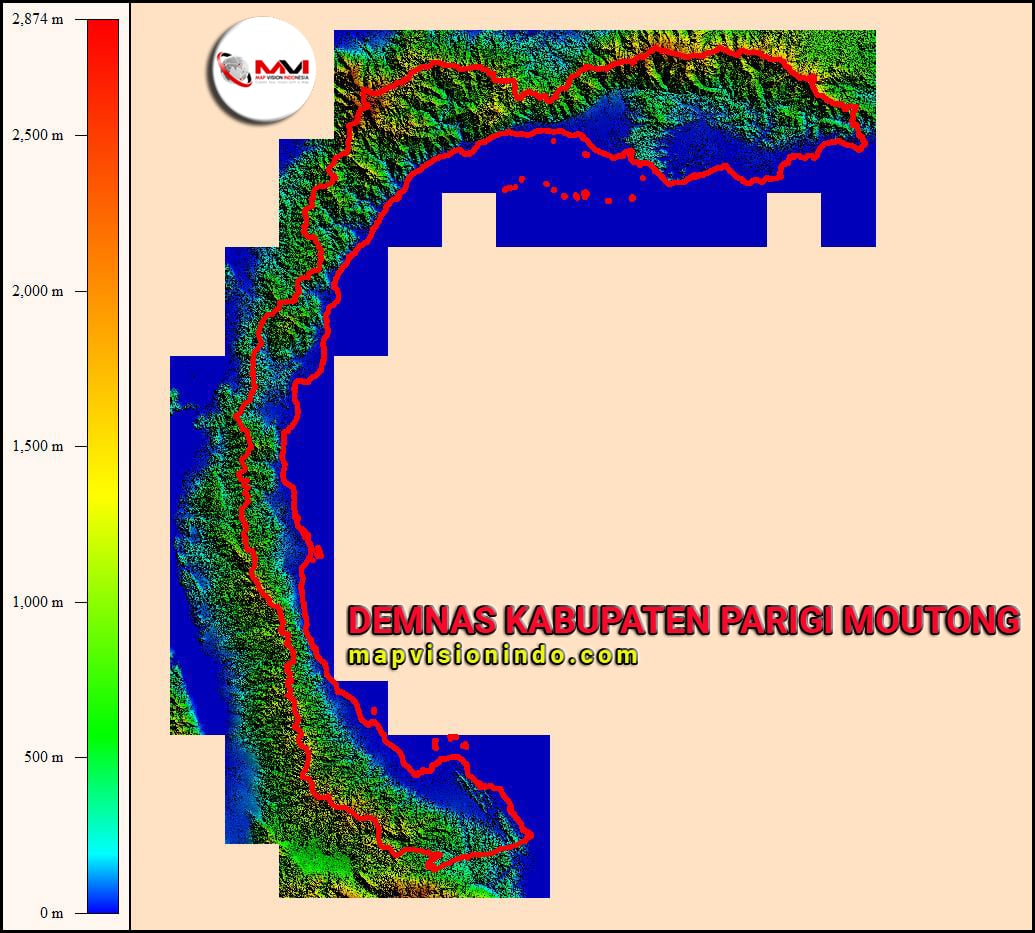The width and height of the screenshot is (1035, 933).
Task: Click the right beige notch in the northern sea
Action: click(793, 219)
